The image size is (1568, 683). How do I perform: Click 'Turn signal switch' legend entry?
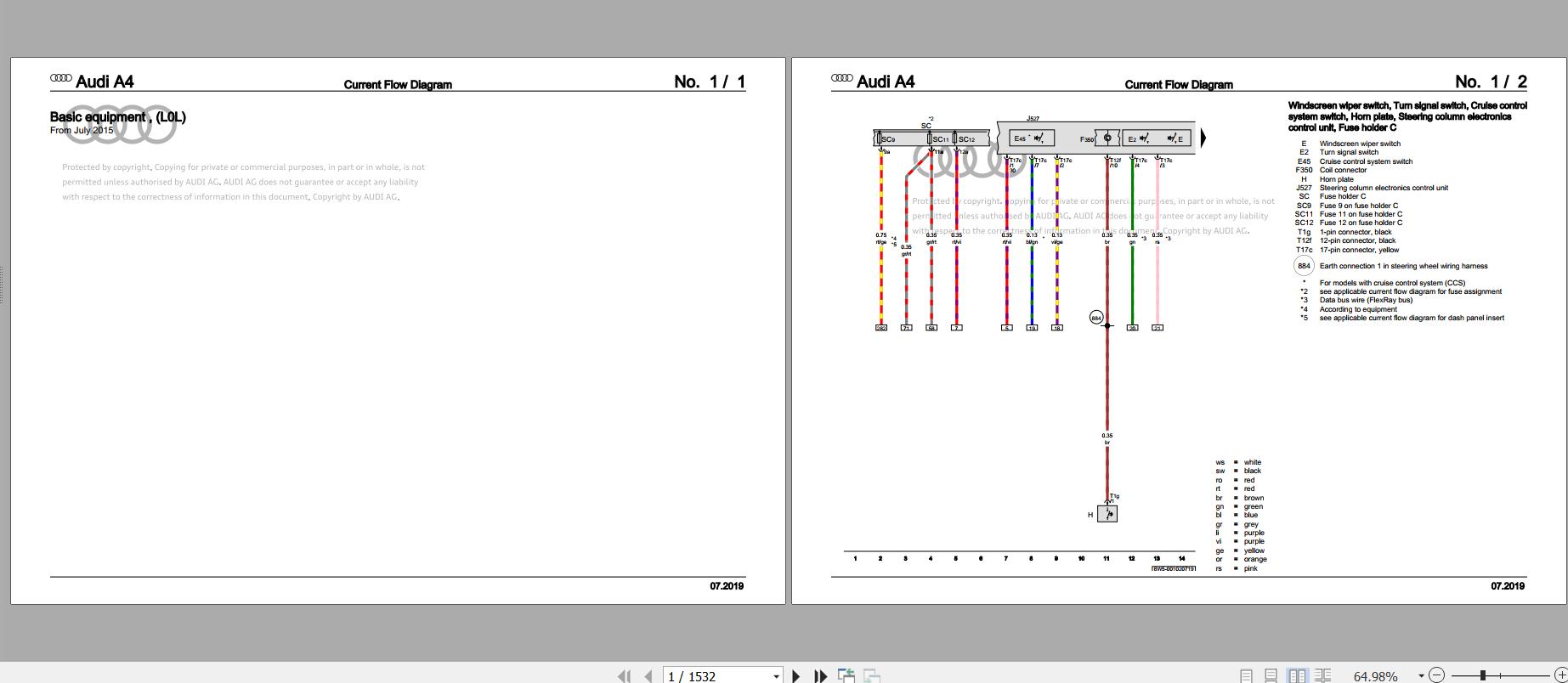[x=1349, y=152]
